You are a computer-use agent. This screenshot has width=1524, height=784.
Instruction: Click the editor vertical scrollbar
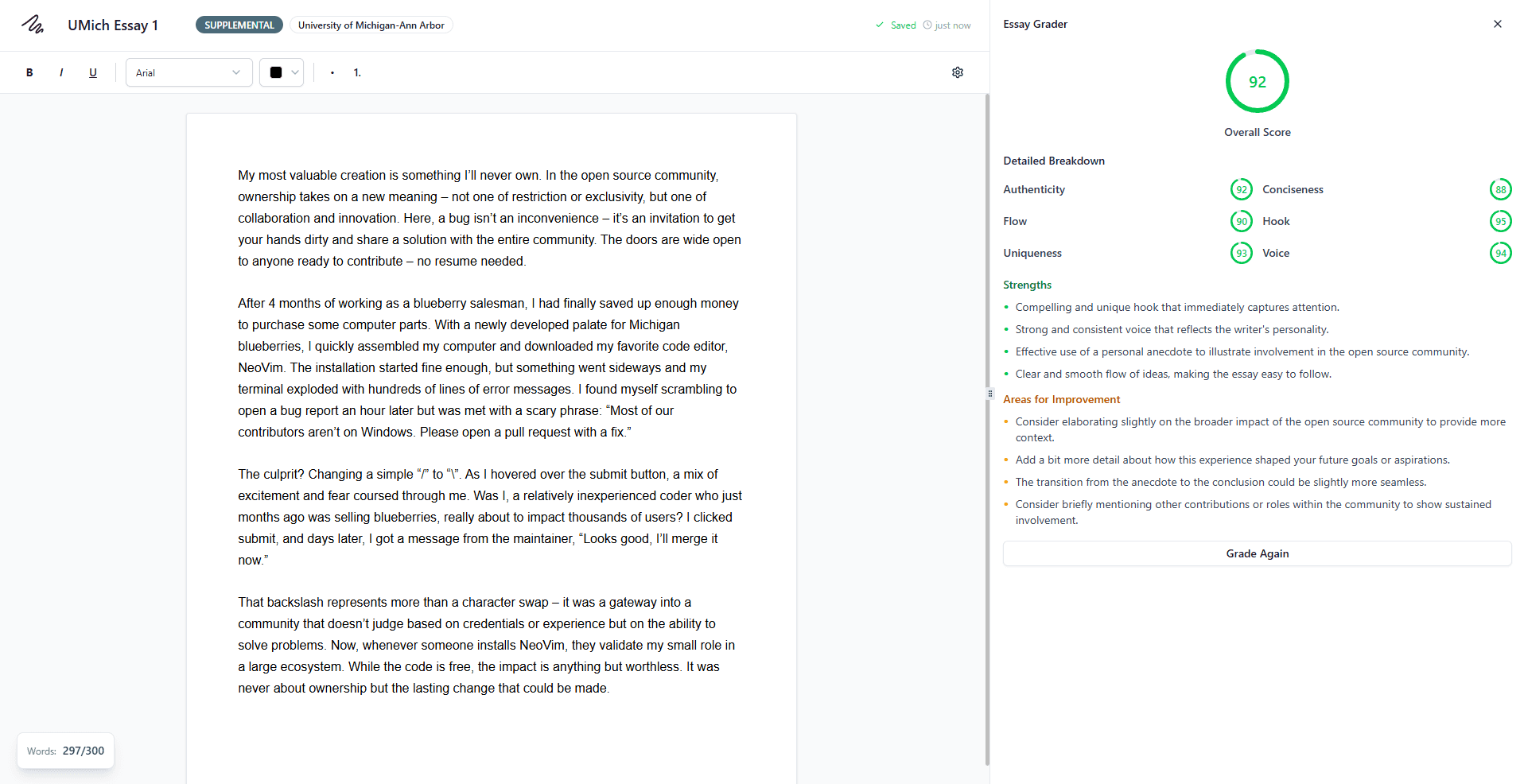coord(987,429)
